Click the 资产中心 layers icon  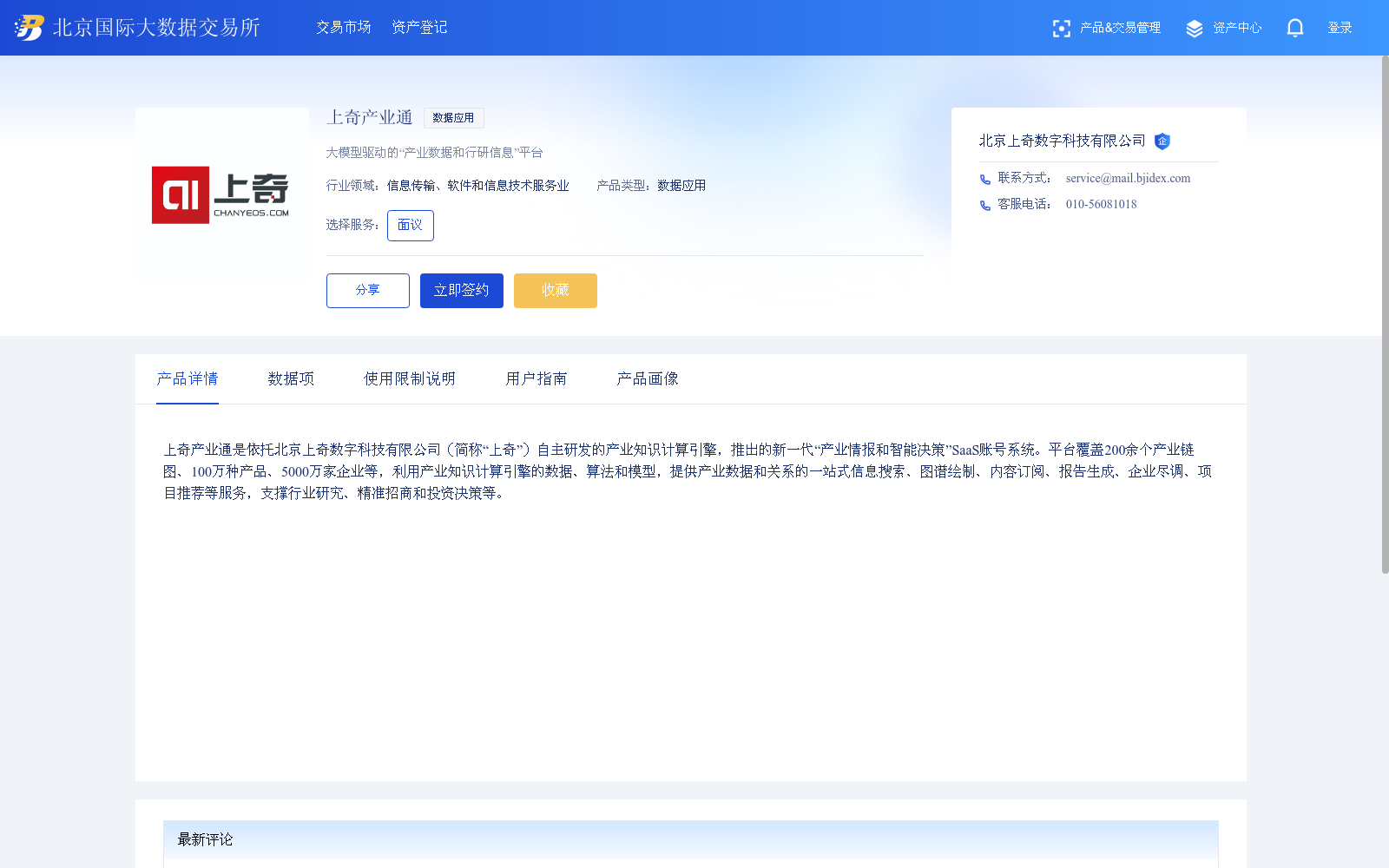[x=1195, y=29]
